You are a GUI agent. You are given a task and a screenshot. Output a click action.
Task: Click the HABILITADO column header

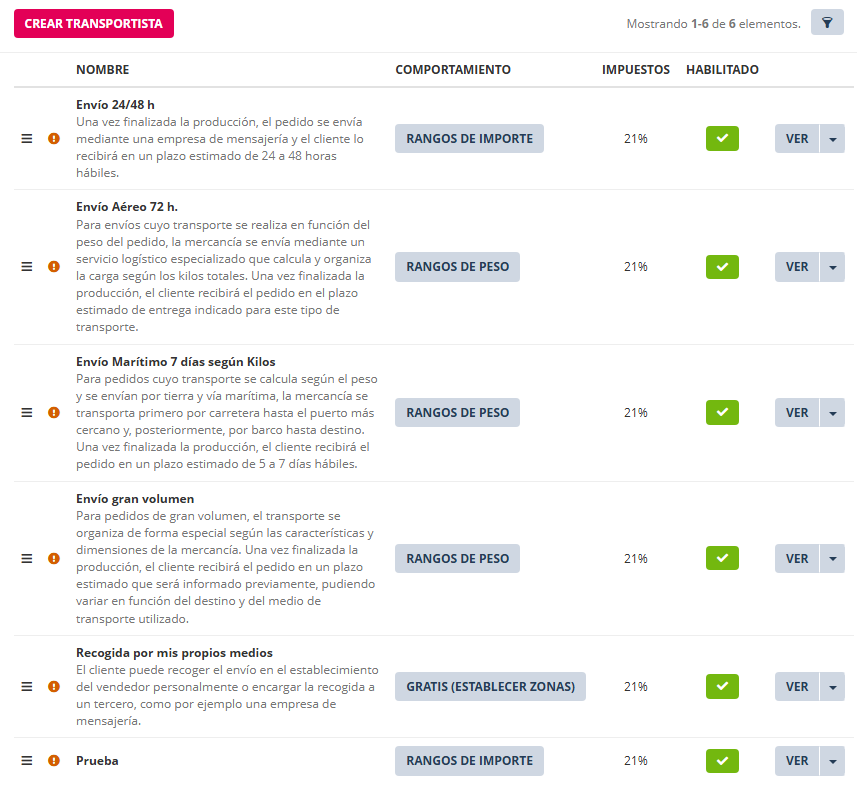coord(722,70)
